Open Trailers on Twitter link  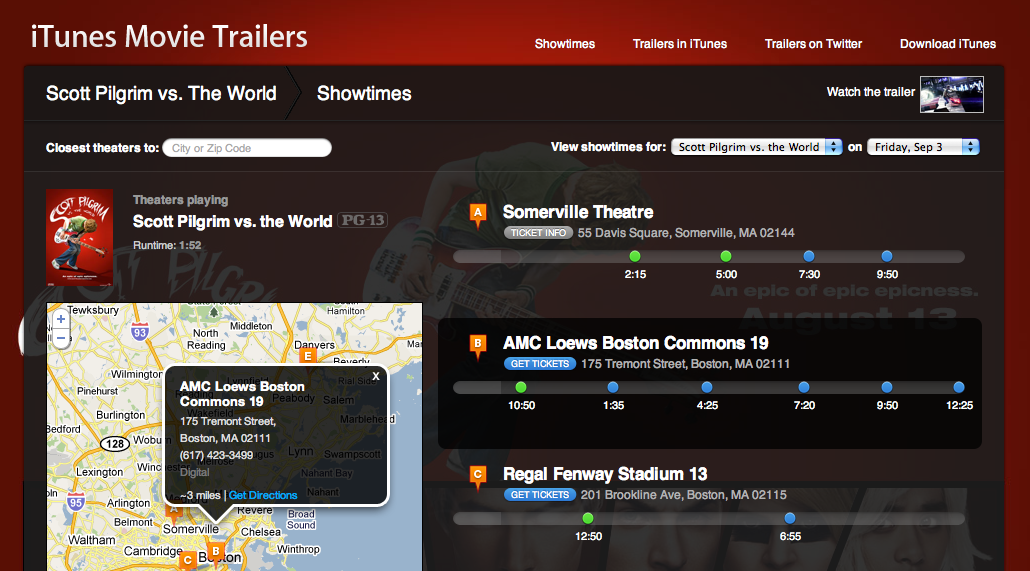[813, 44]
